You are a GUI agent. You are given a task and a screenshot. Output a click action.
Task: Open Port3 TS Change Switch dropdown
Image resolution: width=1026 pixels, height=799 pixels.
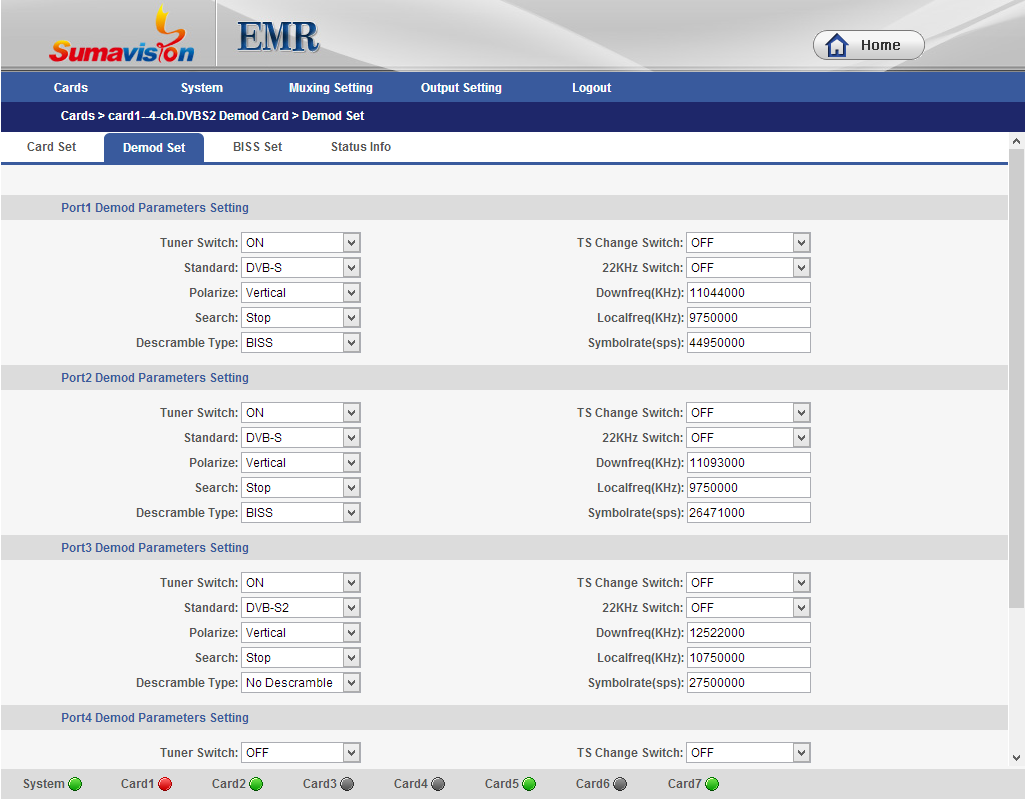[x=748, y=583]
